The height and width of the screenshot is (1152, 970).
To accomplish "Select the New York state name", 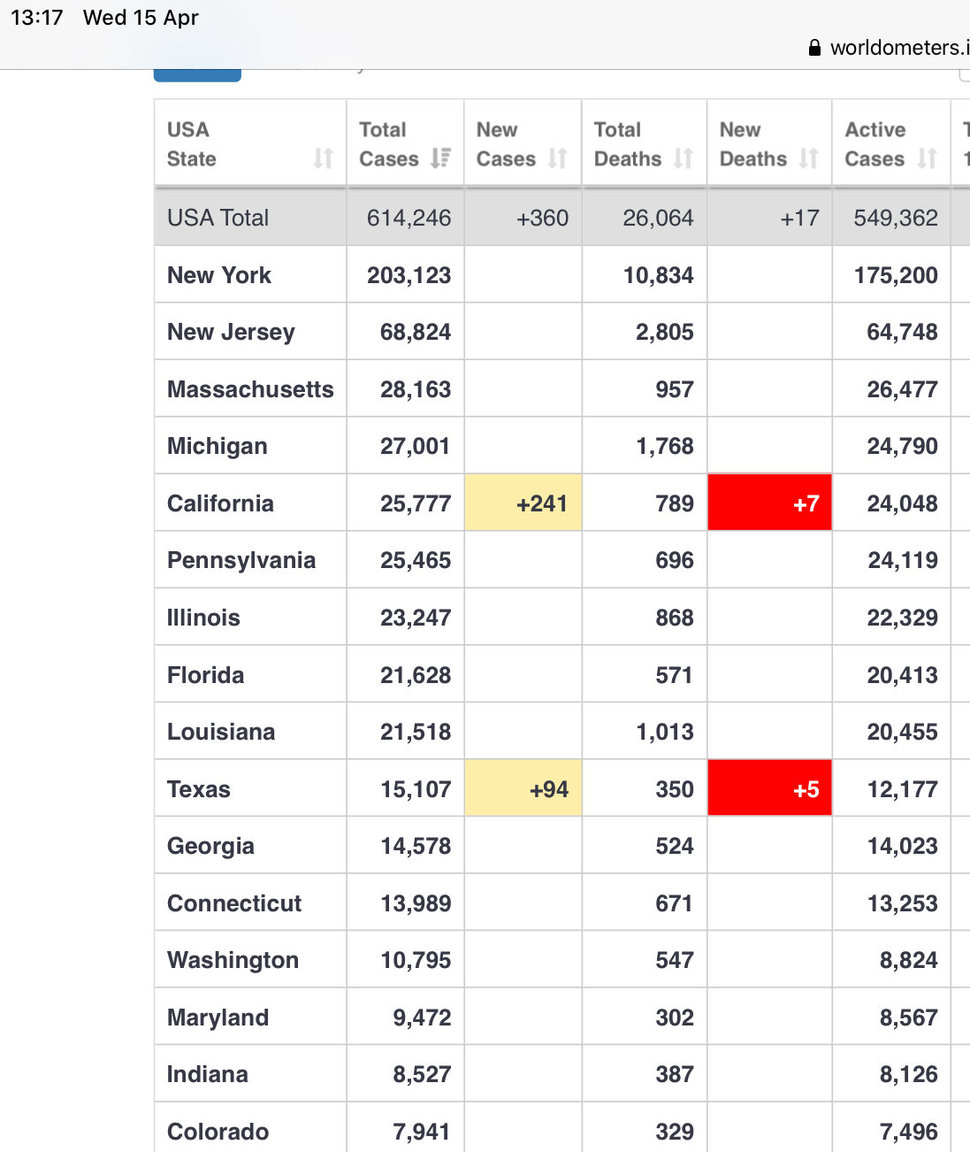I will 219,275.
